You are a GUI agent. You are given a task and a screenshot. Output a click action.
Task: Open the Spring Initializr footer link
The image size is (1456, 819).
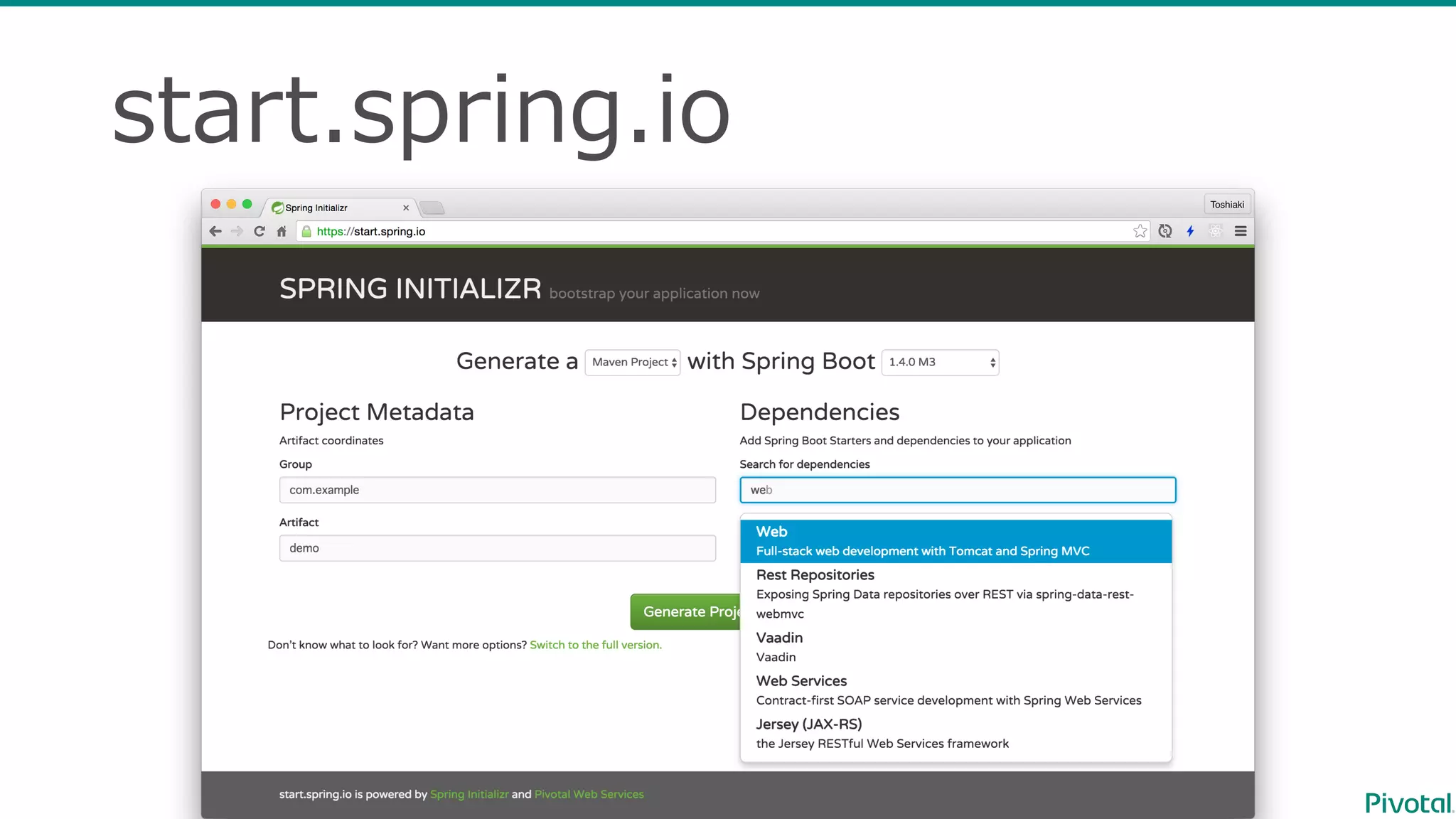469,794
